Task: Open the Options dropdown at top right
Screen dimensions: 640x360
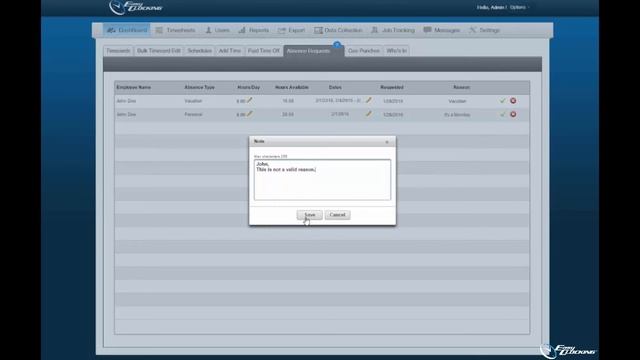Action: (519, 7)
